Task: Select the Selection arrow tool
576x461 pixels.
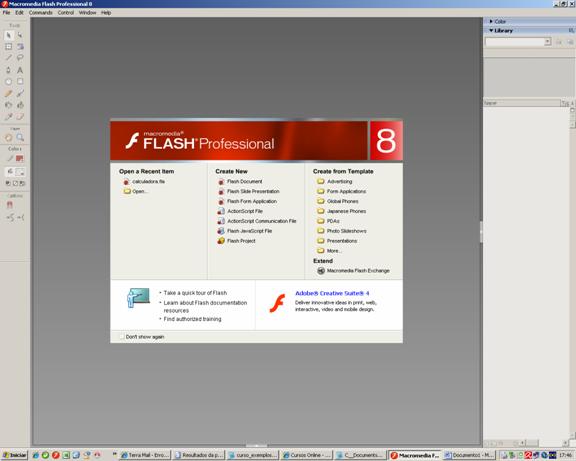Action: pyautogui.click(x=8, y=35)
